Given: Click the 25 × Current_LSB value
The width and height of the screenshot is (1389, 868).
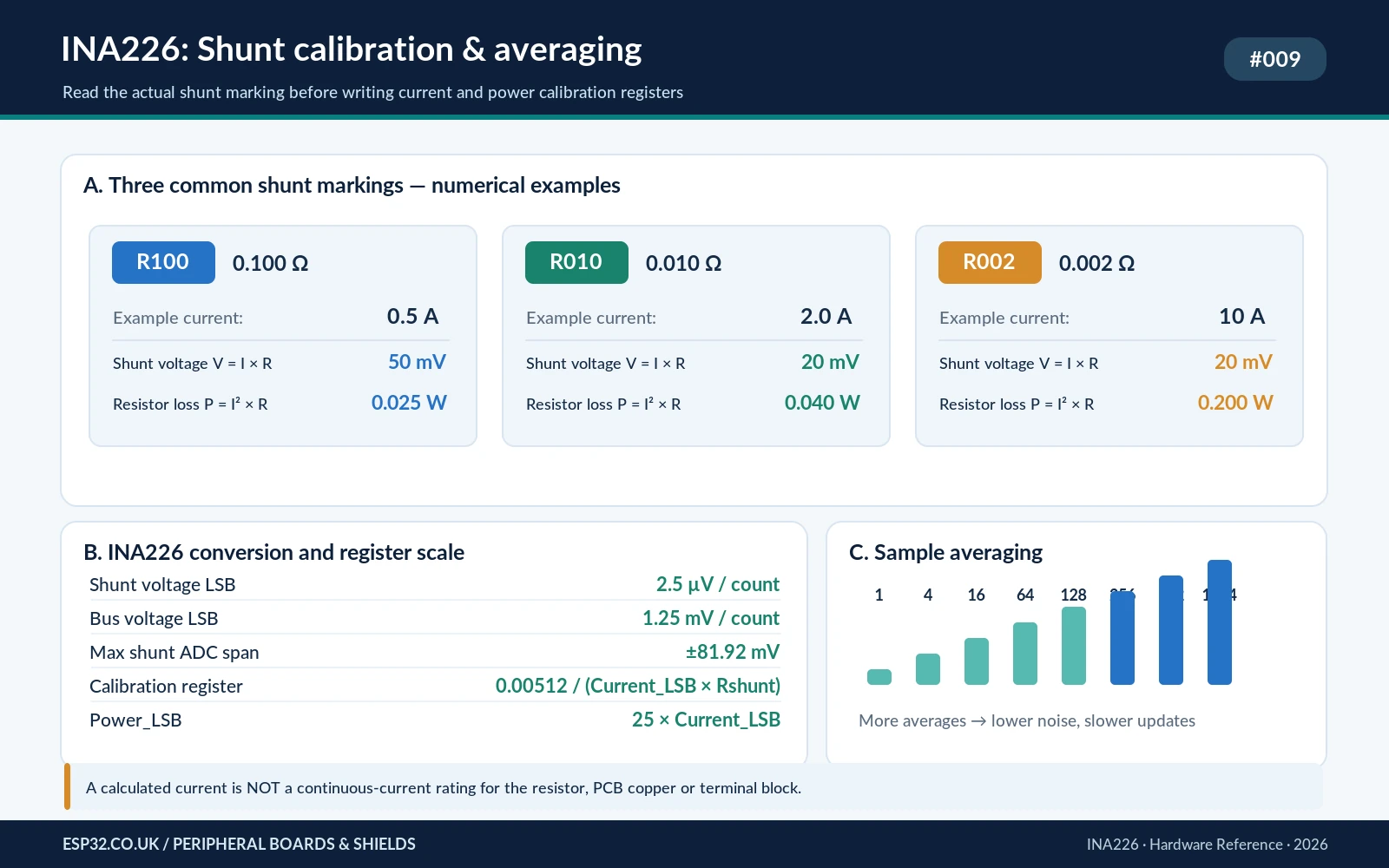Looking at the screenshot, I should tap(706, 720).
